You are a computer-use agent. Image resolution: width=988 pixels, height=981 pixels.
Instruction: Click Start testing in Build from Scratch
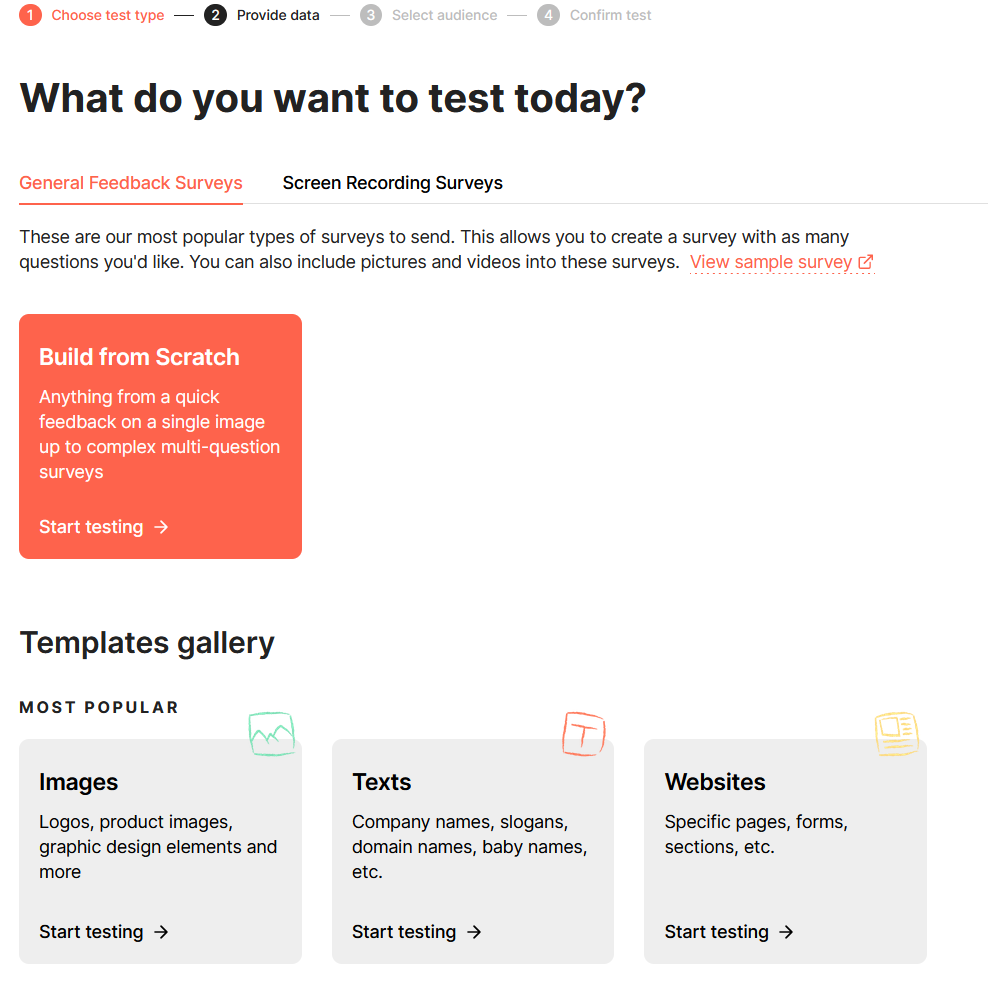point(91,527)
